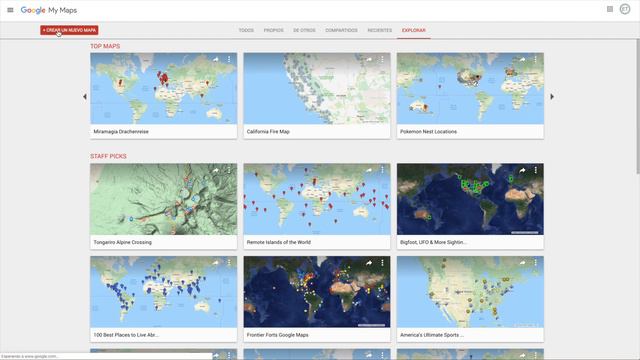Open Miramagia Drachenreise map thumbnail
The image size is (640, 360).
pos(163,89)
